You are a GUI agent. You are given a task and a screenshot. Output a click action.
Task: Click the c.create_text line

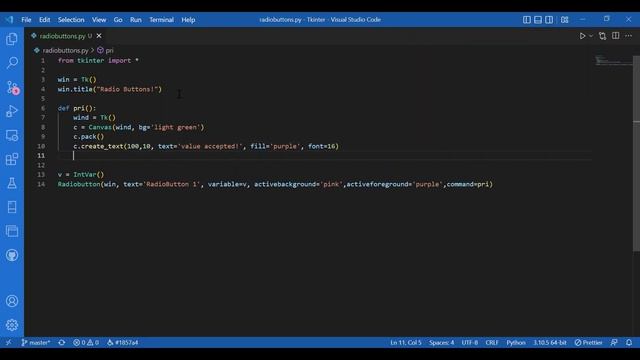(x=206, y=146)
